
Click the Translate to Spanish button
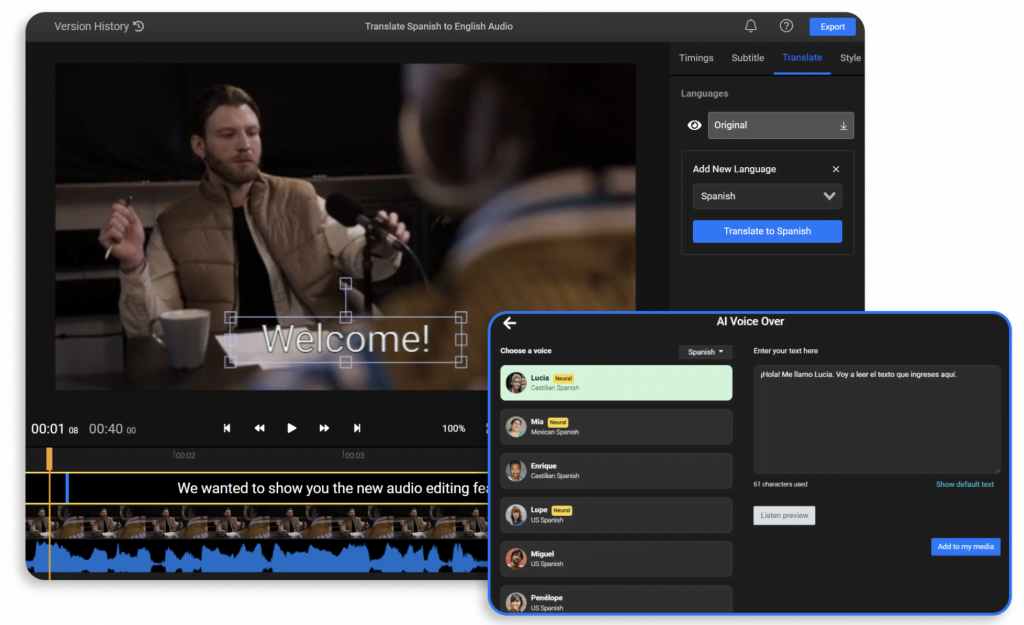pos(767,231)
